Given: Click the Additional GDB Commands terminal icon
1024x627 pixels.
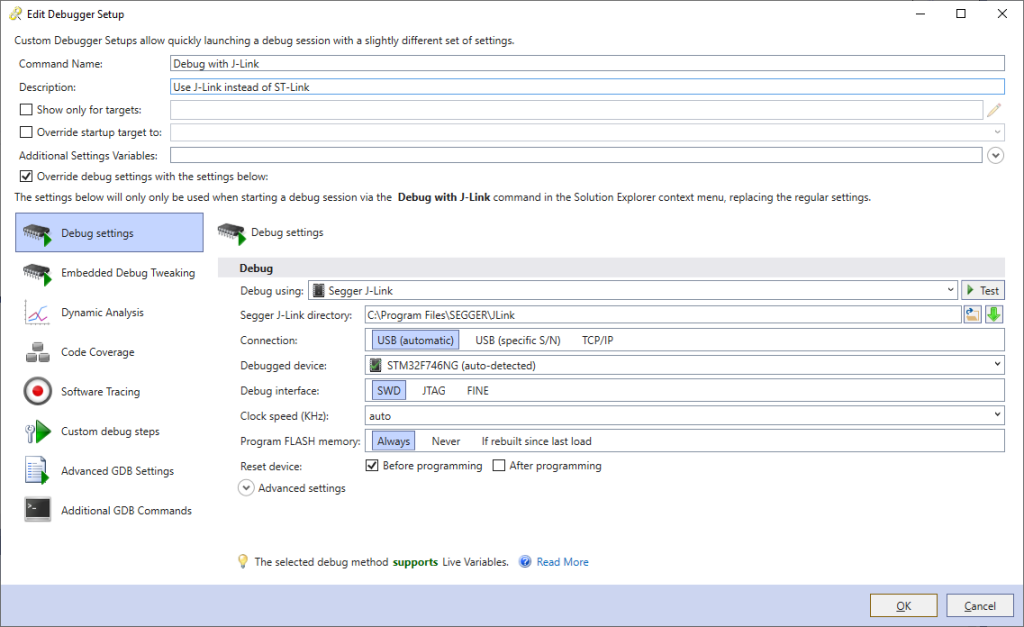Looking at the screenshot, I should pyautogui.click(x=37, y=510).
